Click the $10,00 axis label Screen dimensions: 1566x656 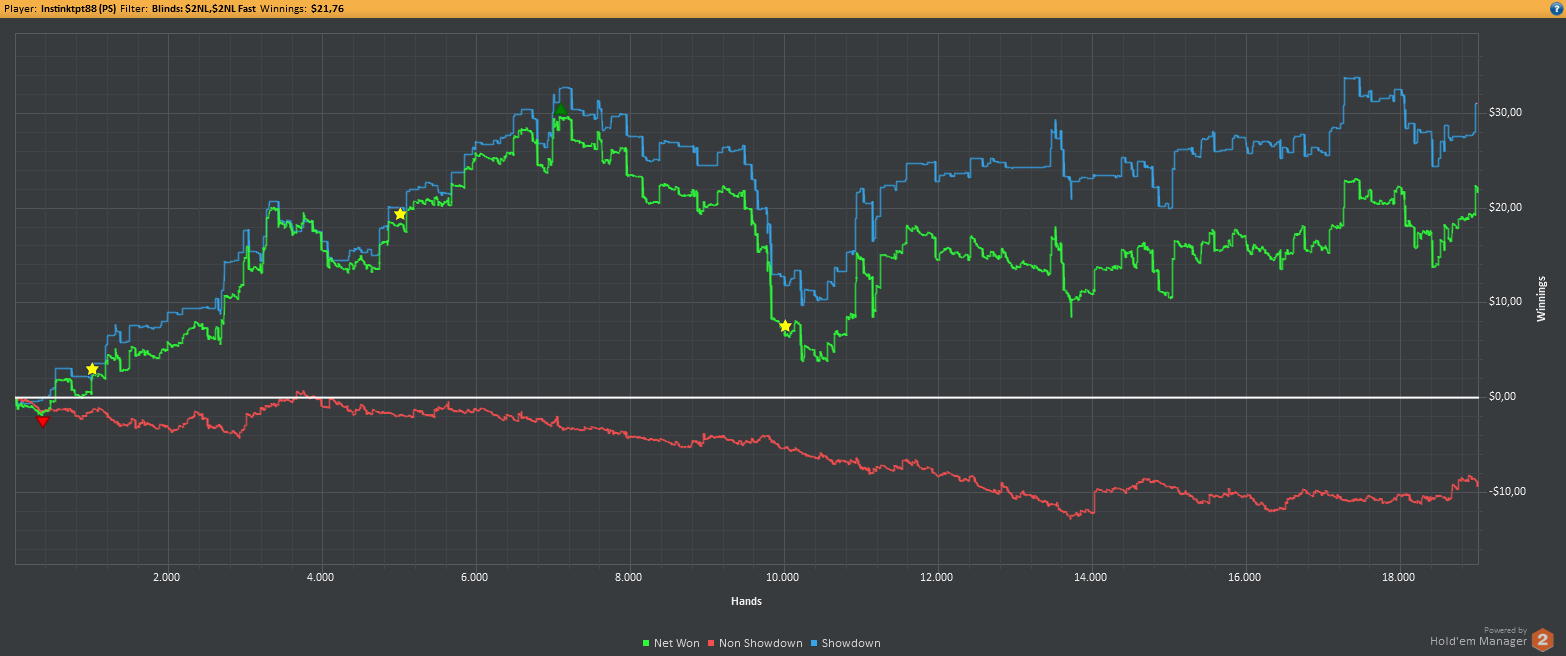point(1506,301)
